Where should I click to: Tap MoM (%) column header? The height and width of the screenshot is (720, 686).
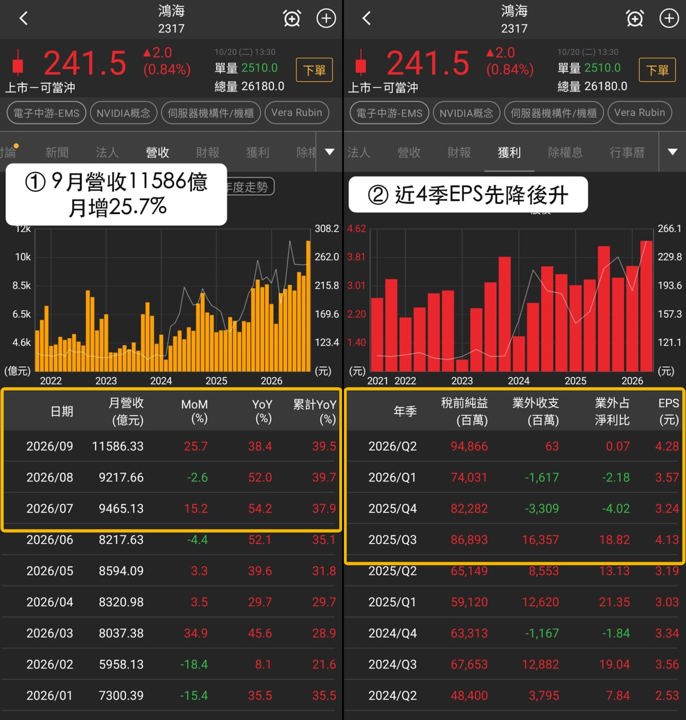click(194, 411)
